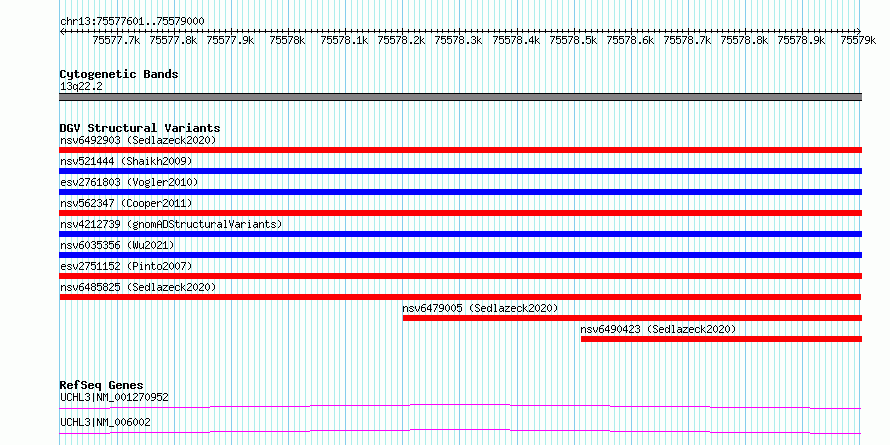
Task: Click the blue bar for nsv6035356
Action: click(461, 255)
